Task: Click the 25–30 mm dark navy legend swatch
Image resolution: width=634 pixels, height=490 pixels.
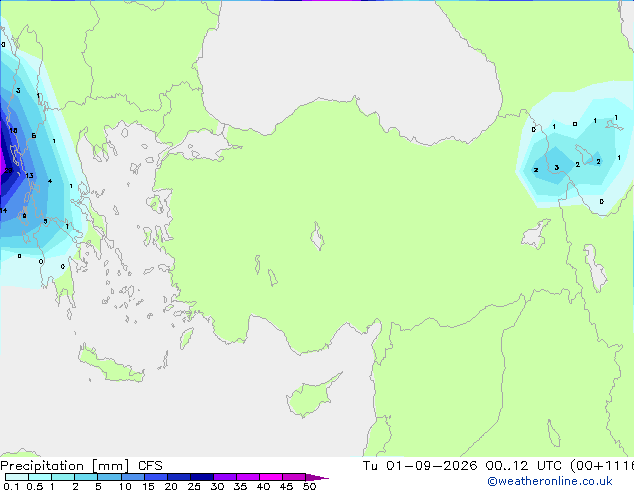Action: click(201, 477)
